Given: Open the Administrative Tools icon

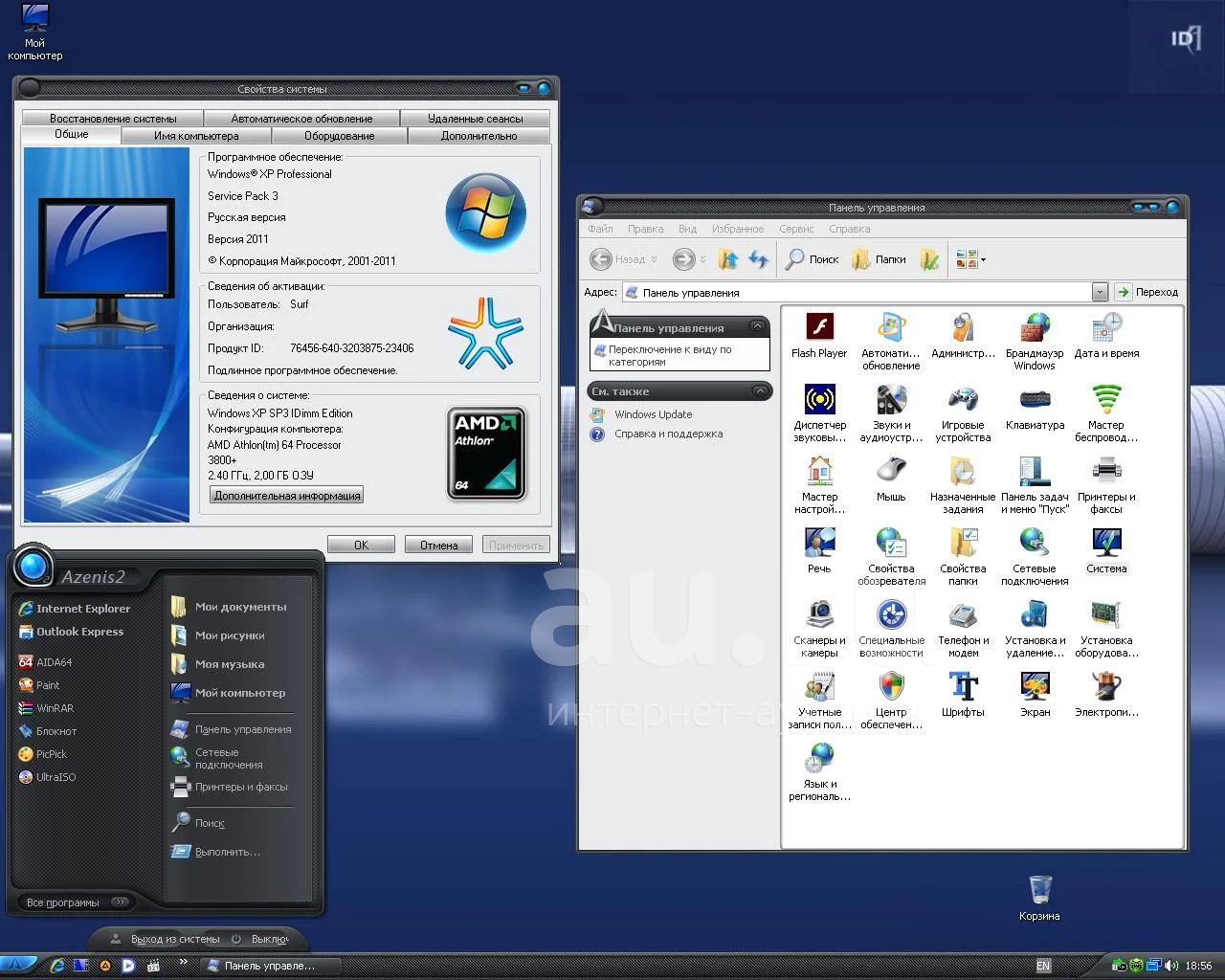Looking at the screenshot, I should point(963,334).
